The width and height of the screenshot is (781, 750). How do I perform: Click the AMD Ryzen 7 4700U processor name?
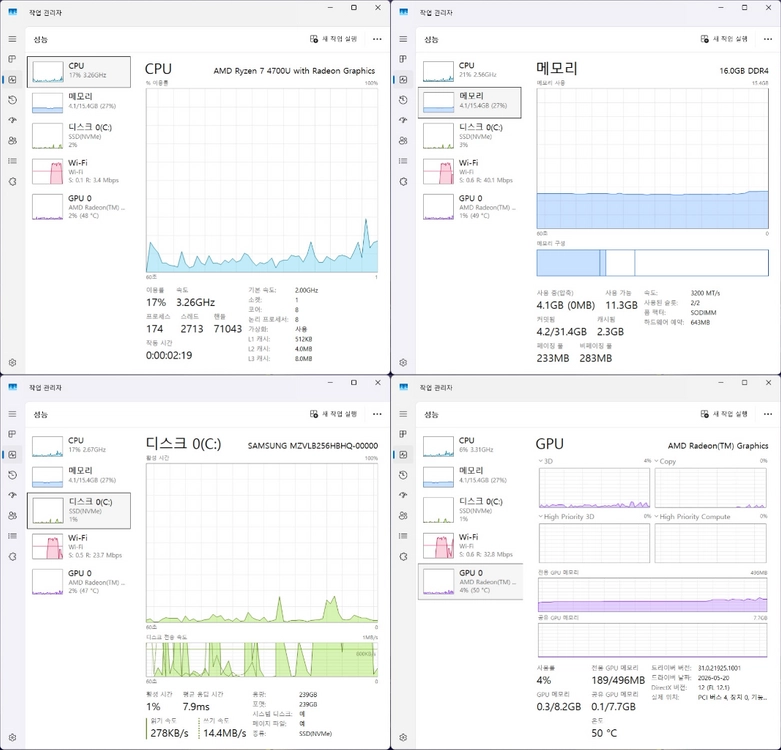(294, 71)
